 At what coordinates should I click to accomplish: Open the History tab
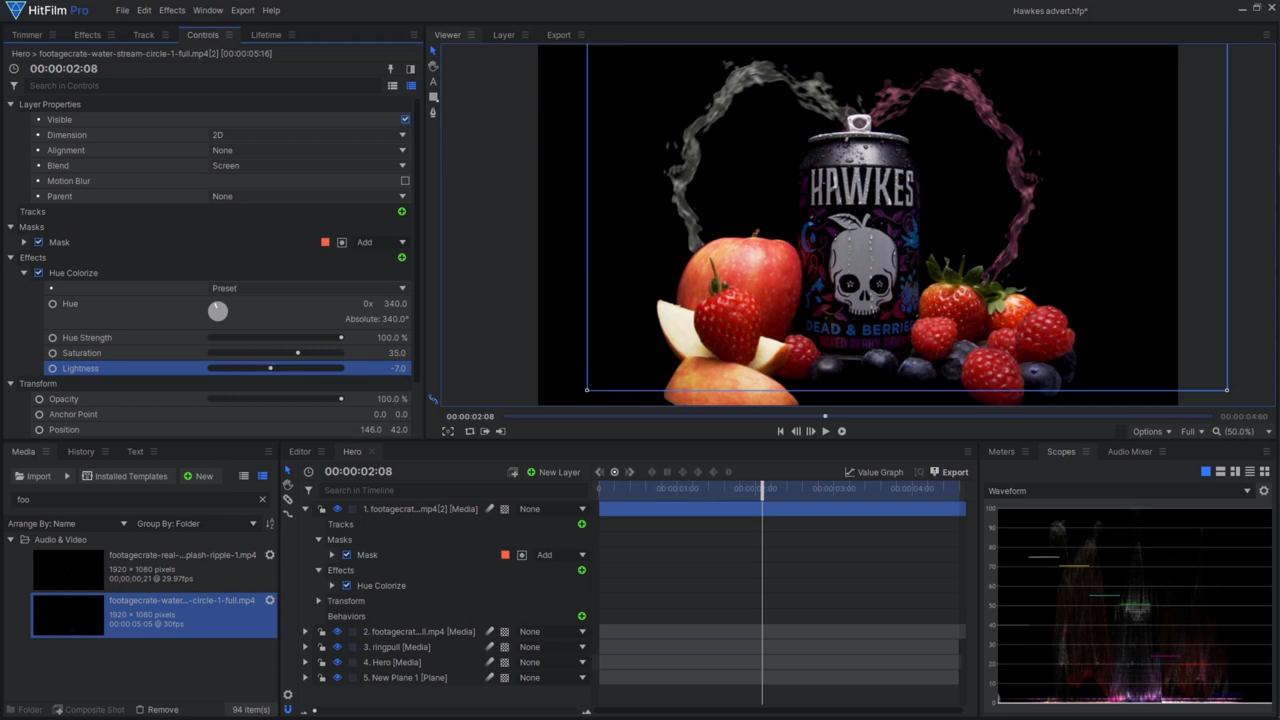(x=81, y=452)
